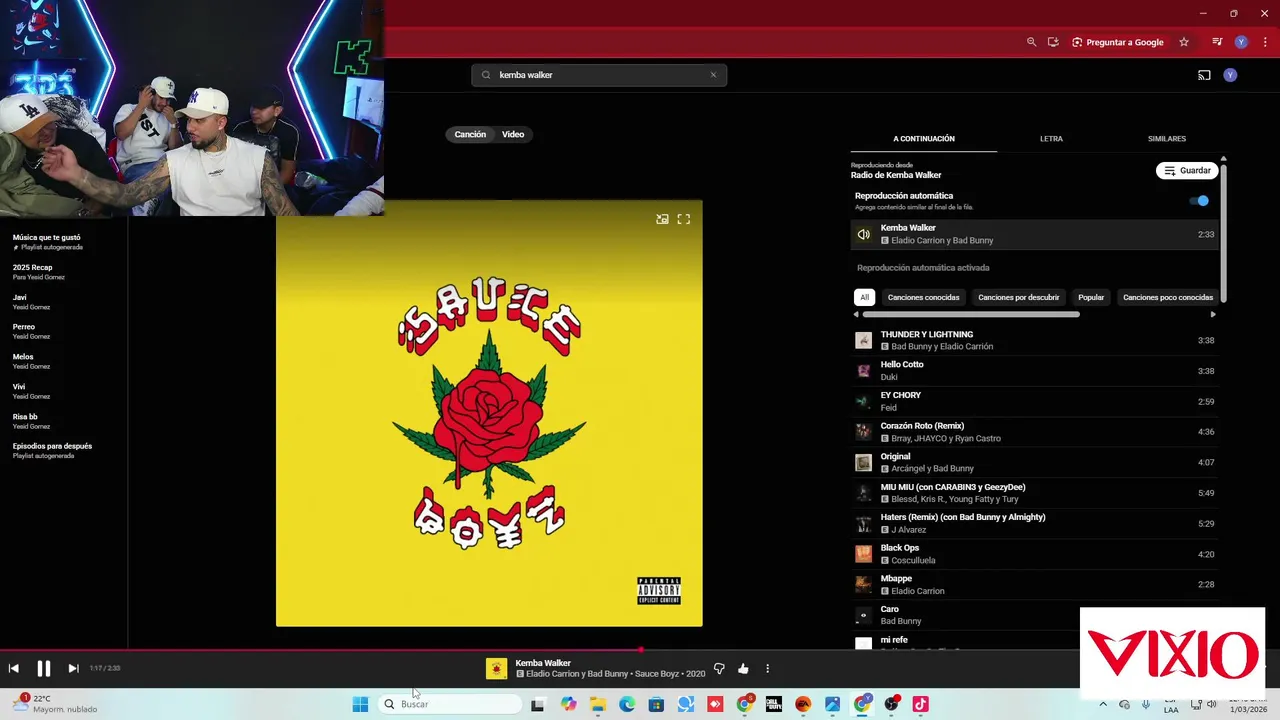Switch to Video mode
1280x720 pixels.
point(513,134)
